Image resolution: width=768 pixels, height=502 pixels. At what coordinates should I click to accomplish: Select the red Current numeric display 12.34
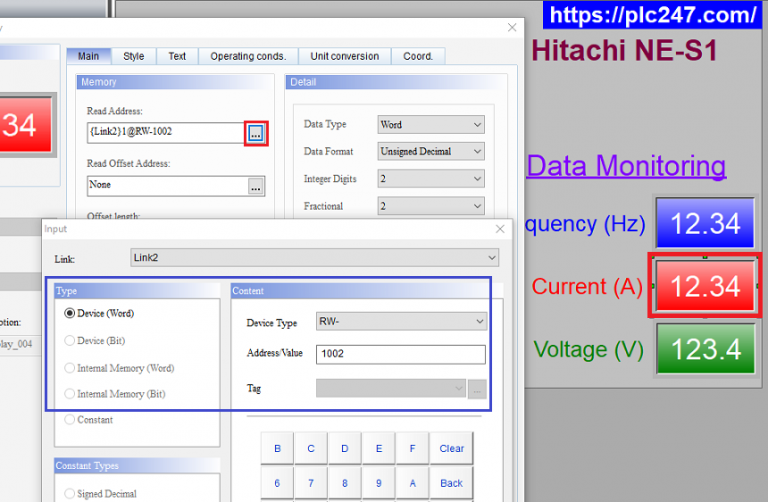pyautogui.click(x=705, y=286)
